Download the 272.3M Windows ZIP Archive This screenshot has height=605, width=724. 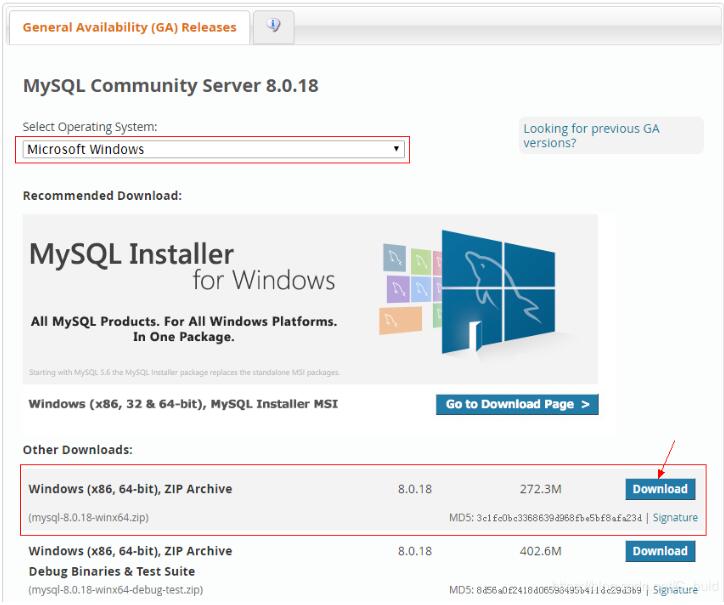pyautogui.click(x=660, y=489)
